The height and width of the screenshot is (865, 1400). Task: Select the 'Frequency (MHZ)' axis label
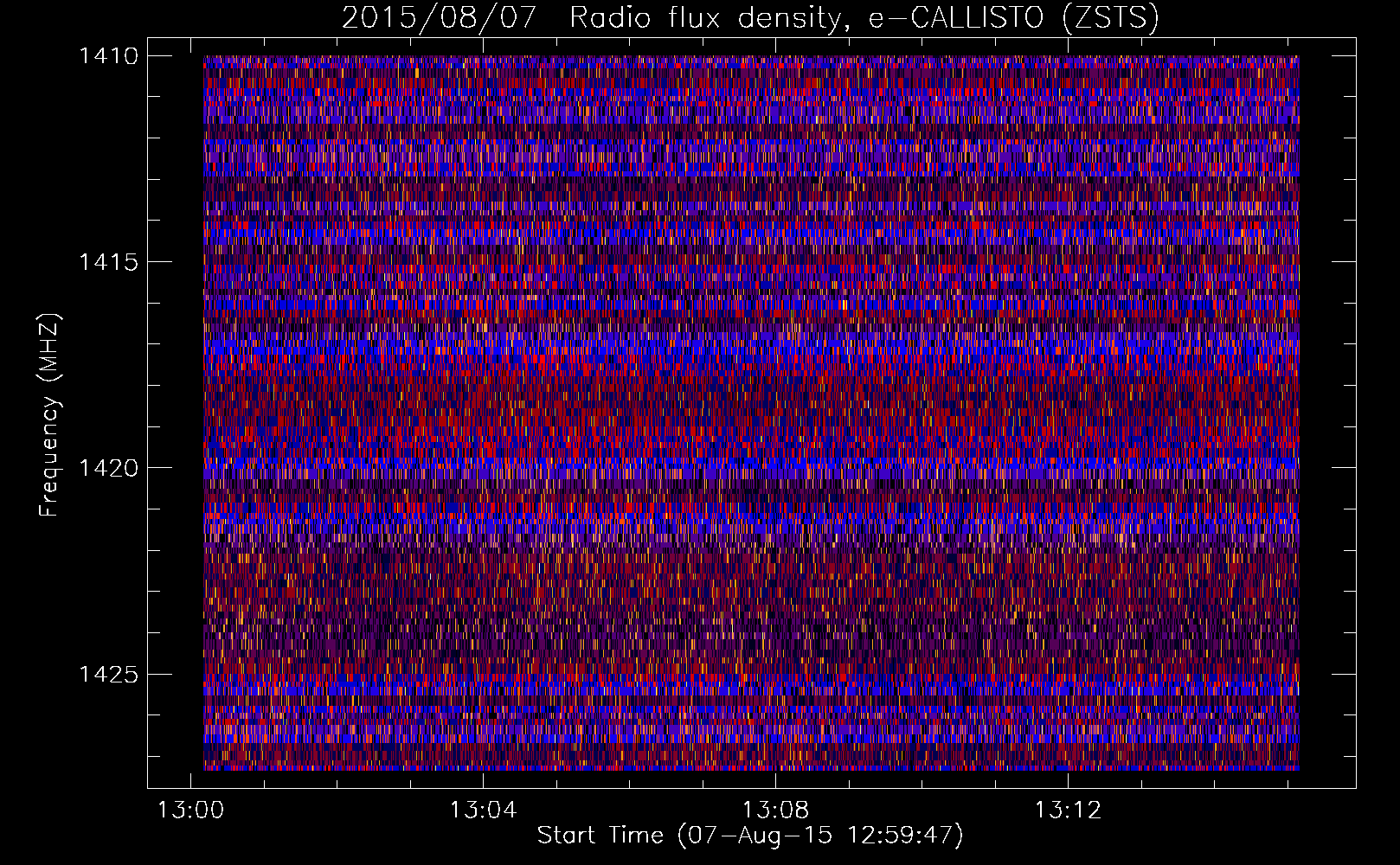click(x=50, y=415)
